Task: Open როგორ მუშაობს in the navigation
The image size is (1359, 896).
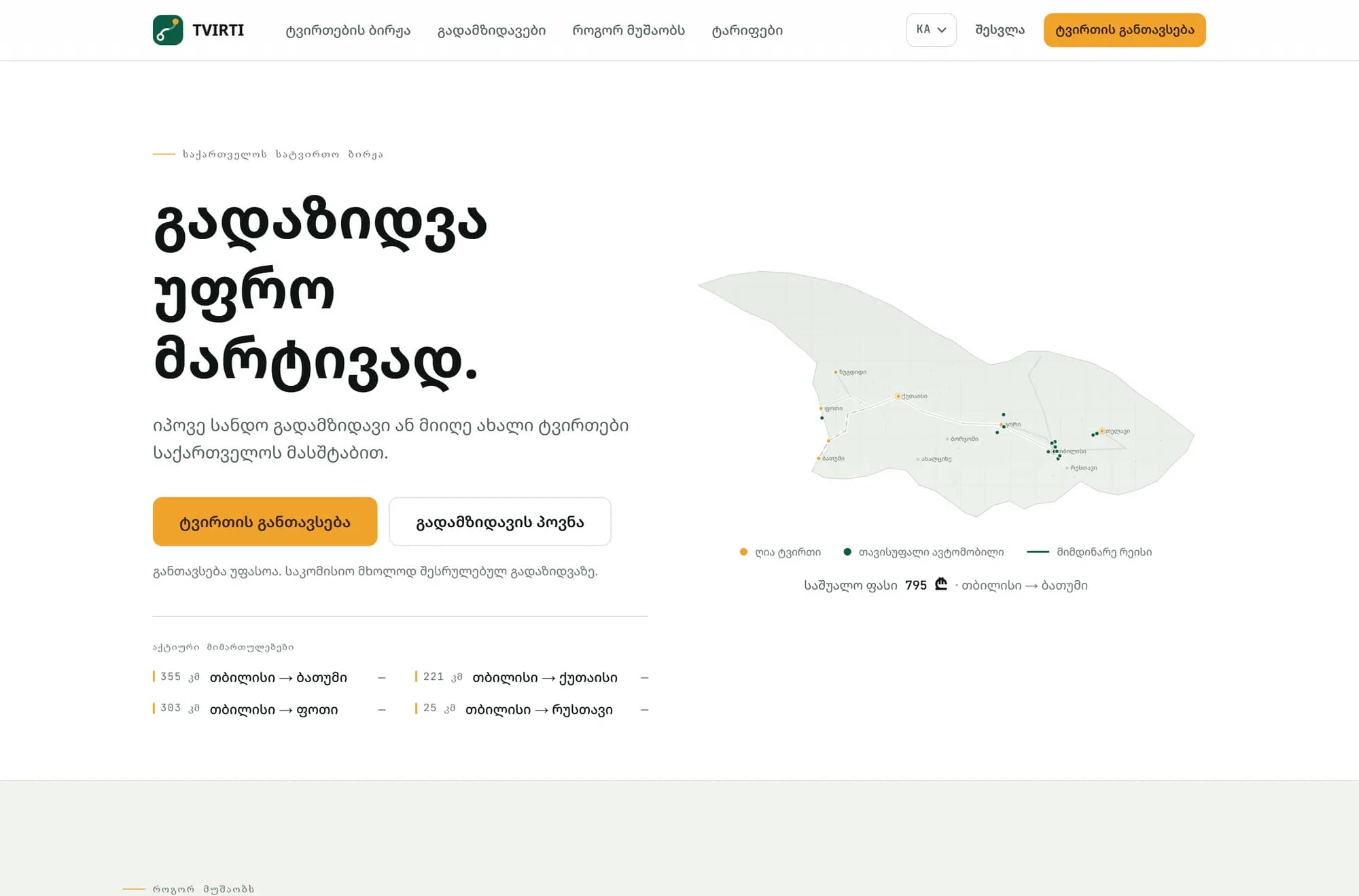Action: click(629, 31)
